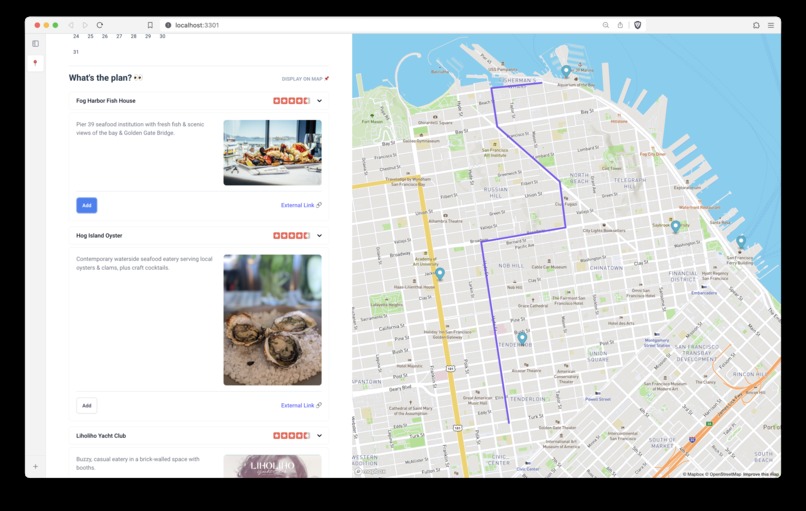Click Liholiho Yacht Club star rating
Image resolution: width=806 pixels, height=511 pixels.
[291, 435]
